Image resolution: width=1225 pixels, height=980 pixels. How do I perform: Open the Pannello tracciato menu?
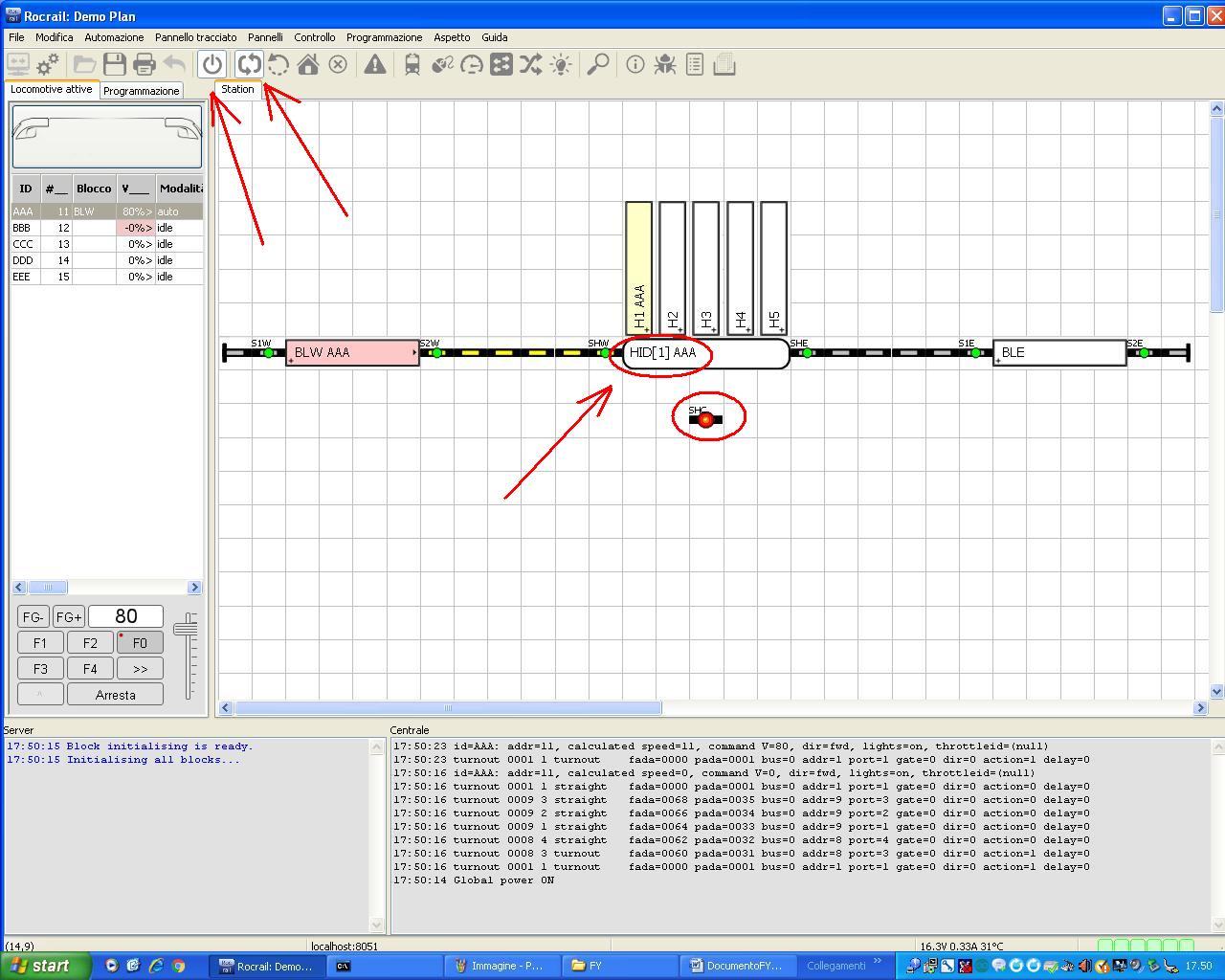[x=195, y=37]
